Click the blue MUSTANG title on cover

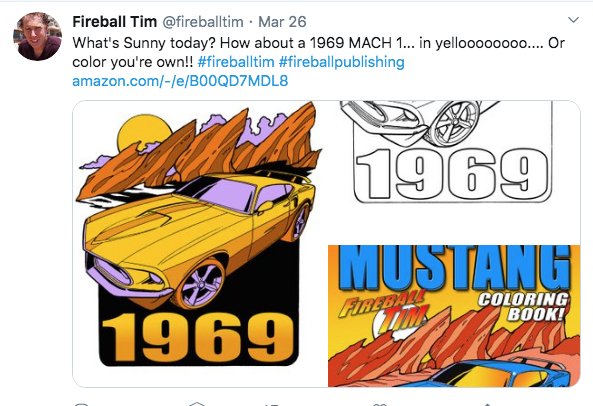click(454, 267)
